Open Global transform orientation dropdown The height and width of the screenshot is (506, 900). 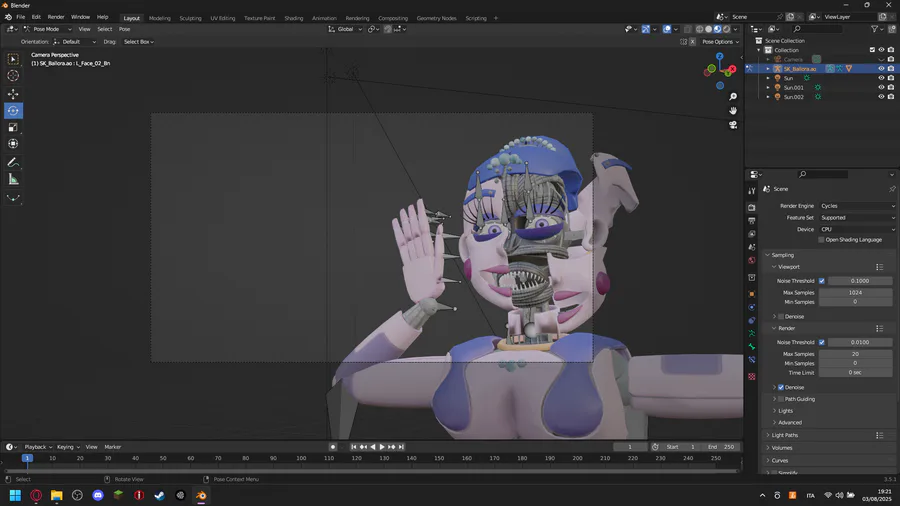(x=345, y=29)
